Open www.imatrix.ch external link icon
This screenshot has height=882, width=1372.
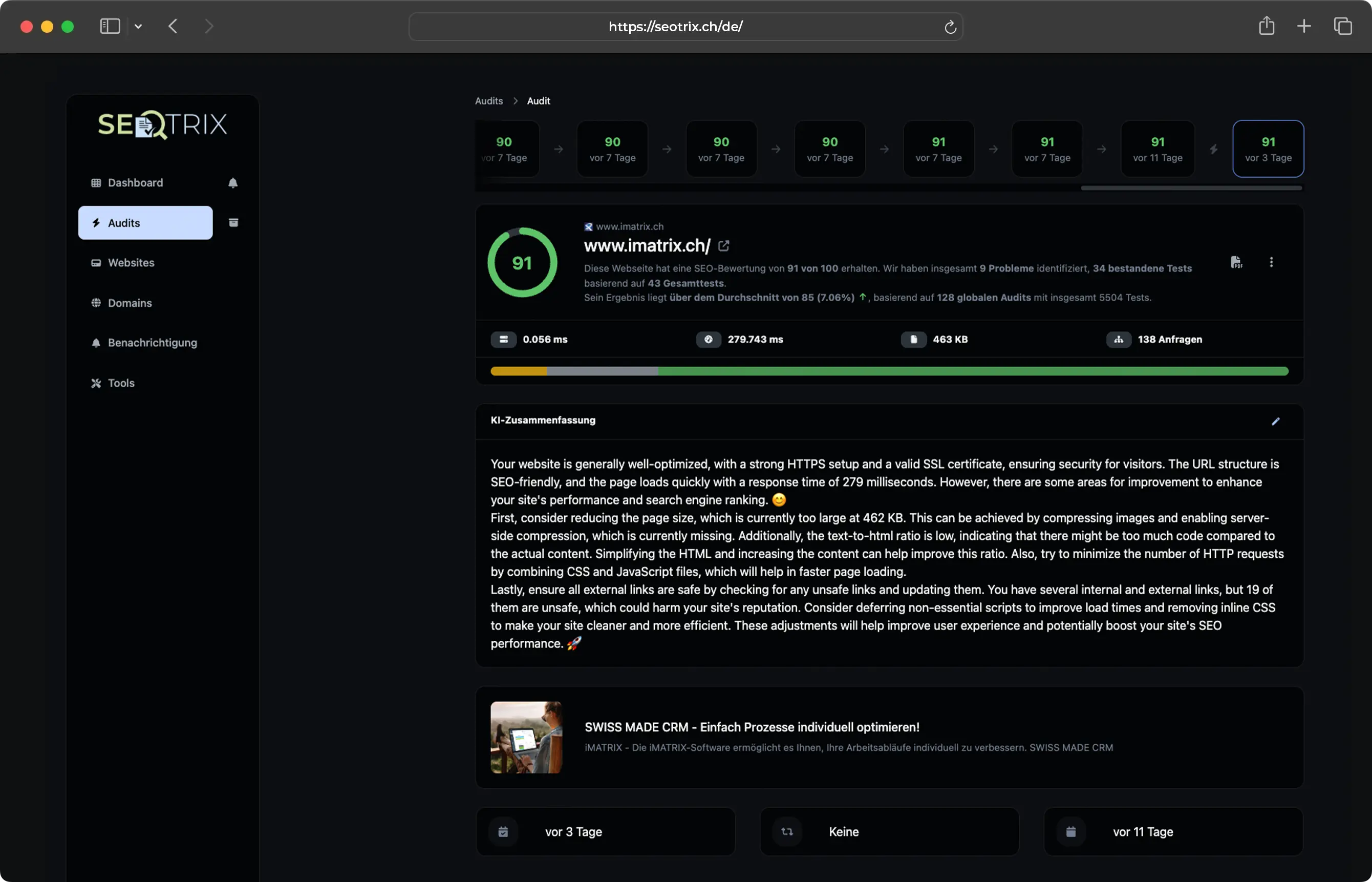click(x=723, y=246)
